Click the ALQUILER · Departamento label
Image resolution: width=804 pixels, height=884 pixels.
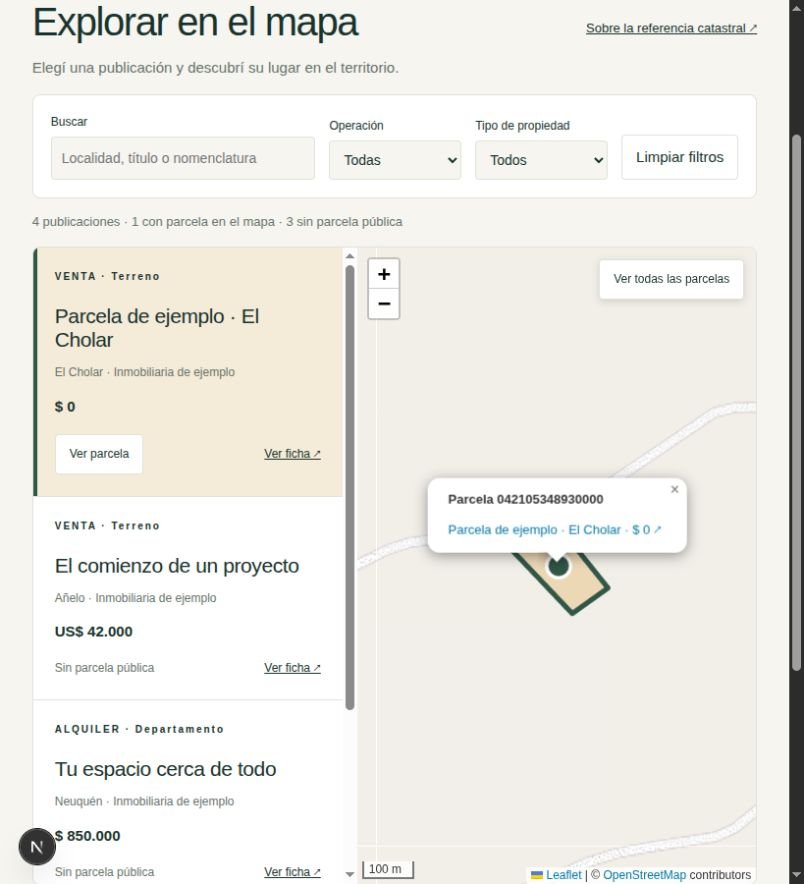[139, 730]
